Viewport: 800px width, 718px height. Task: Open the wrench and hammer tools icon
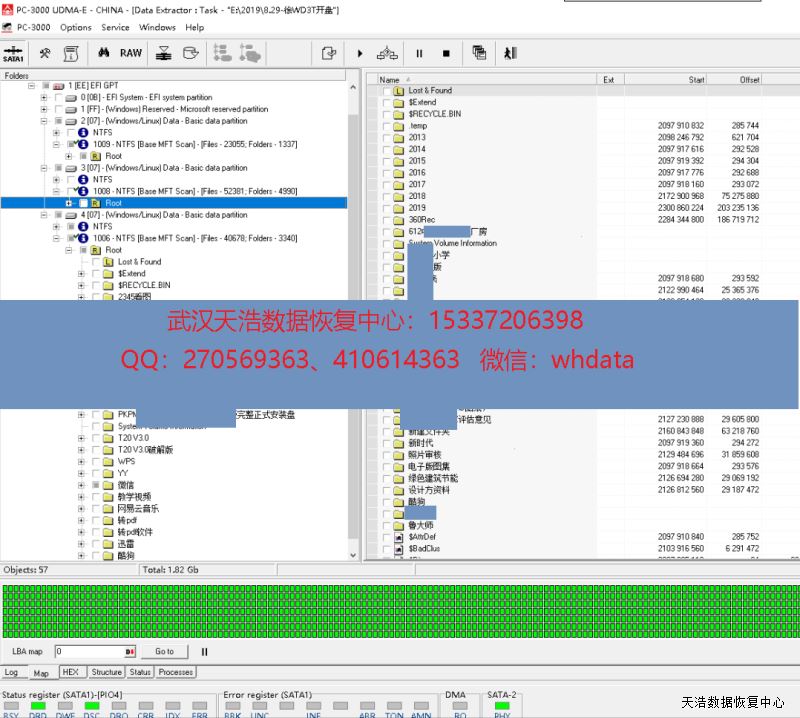tap(44, 53)
